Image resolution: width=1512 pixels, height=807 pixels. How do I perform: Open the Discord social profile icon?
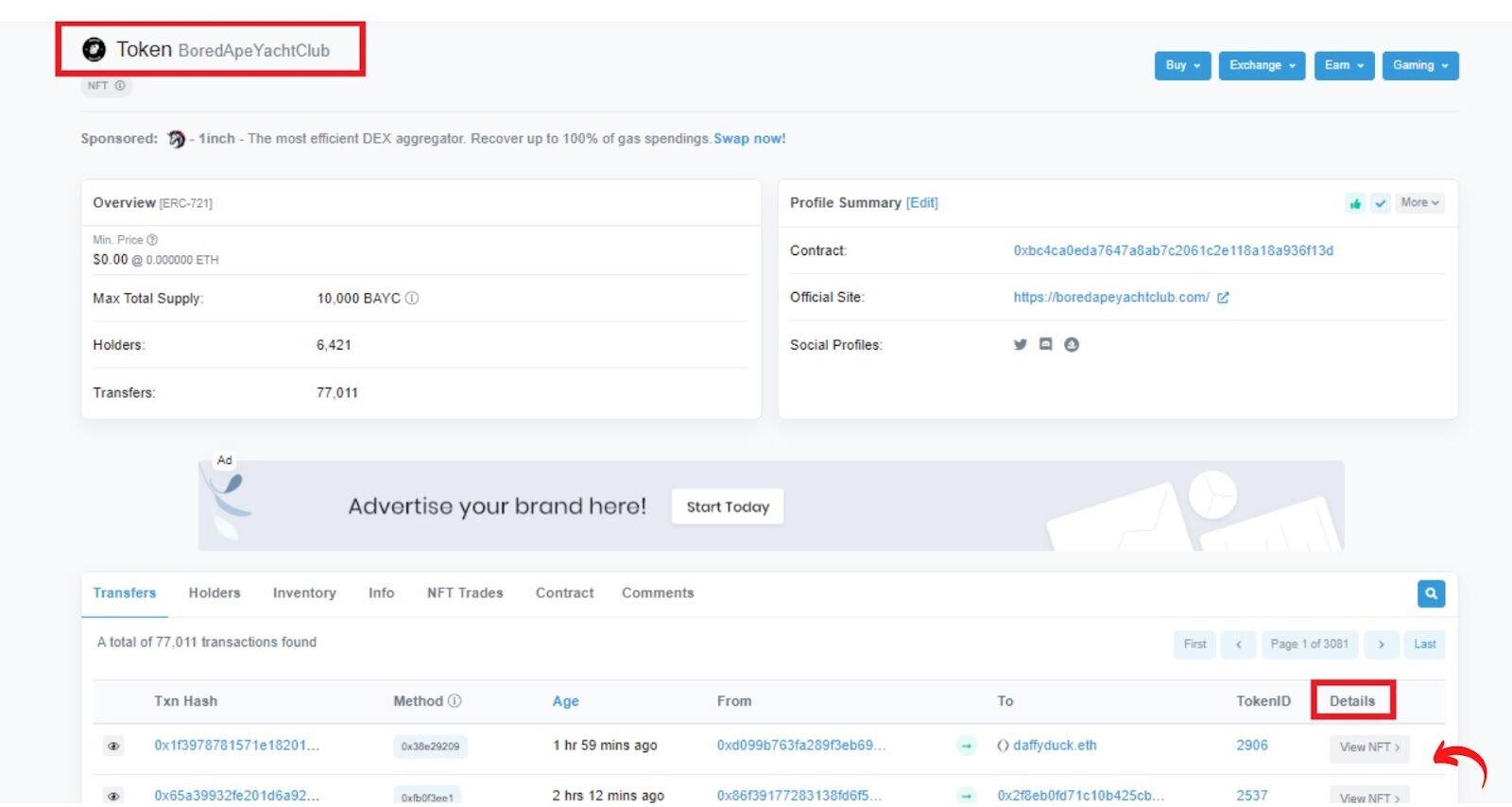coord(1045,345)
